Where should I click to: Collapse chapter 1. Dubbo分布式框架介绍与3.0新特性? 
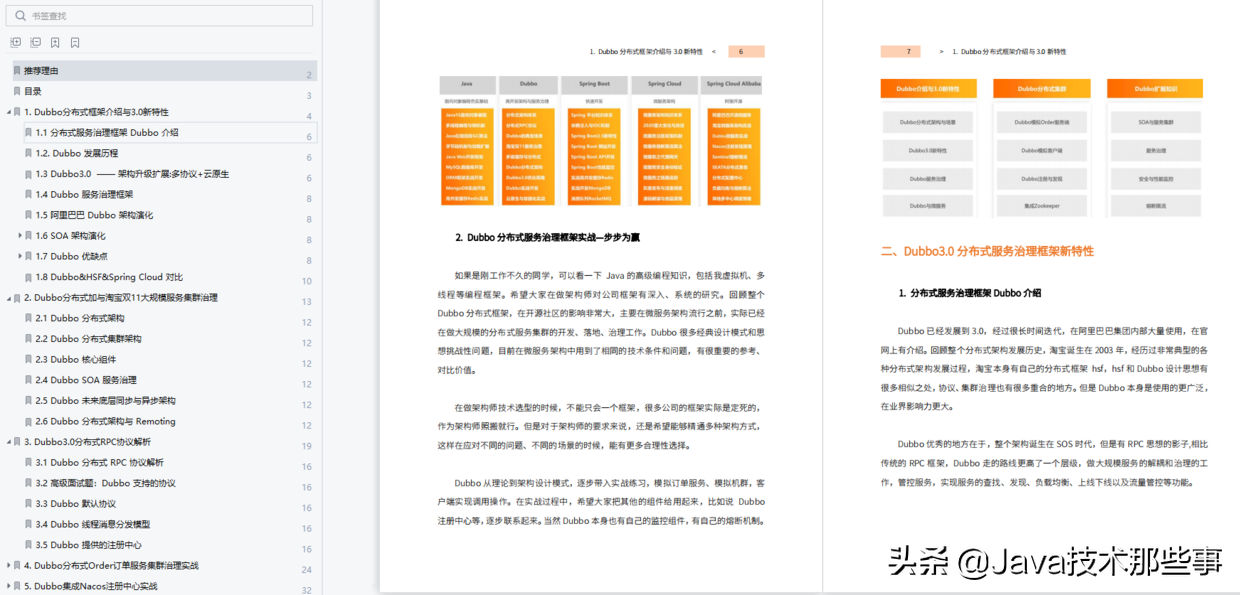coord(8,112)
